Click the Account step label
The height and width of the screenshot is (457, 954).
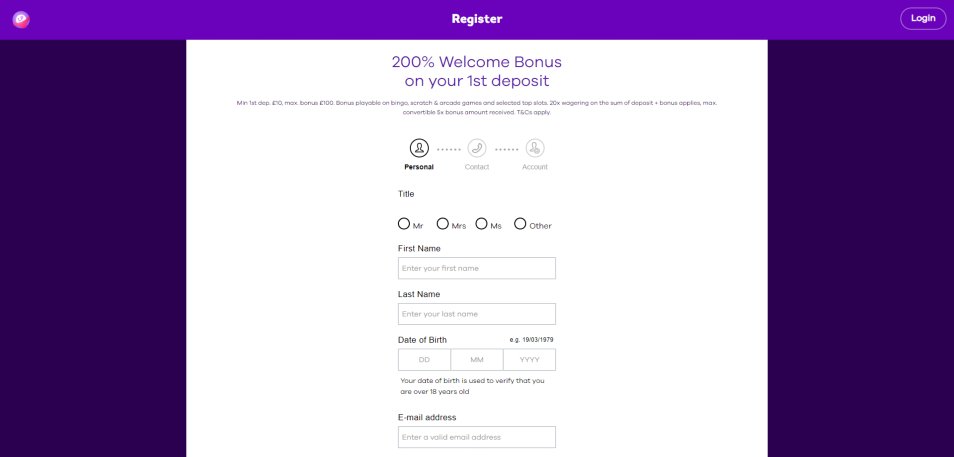click(x=535, y=167)
